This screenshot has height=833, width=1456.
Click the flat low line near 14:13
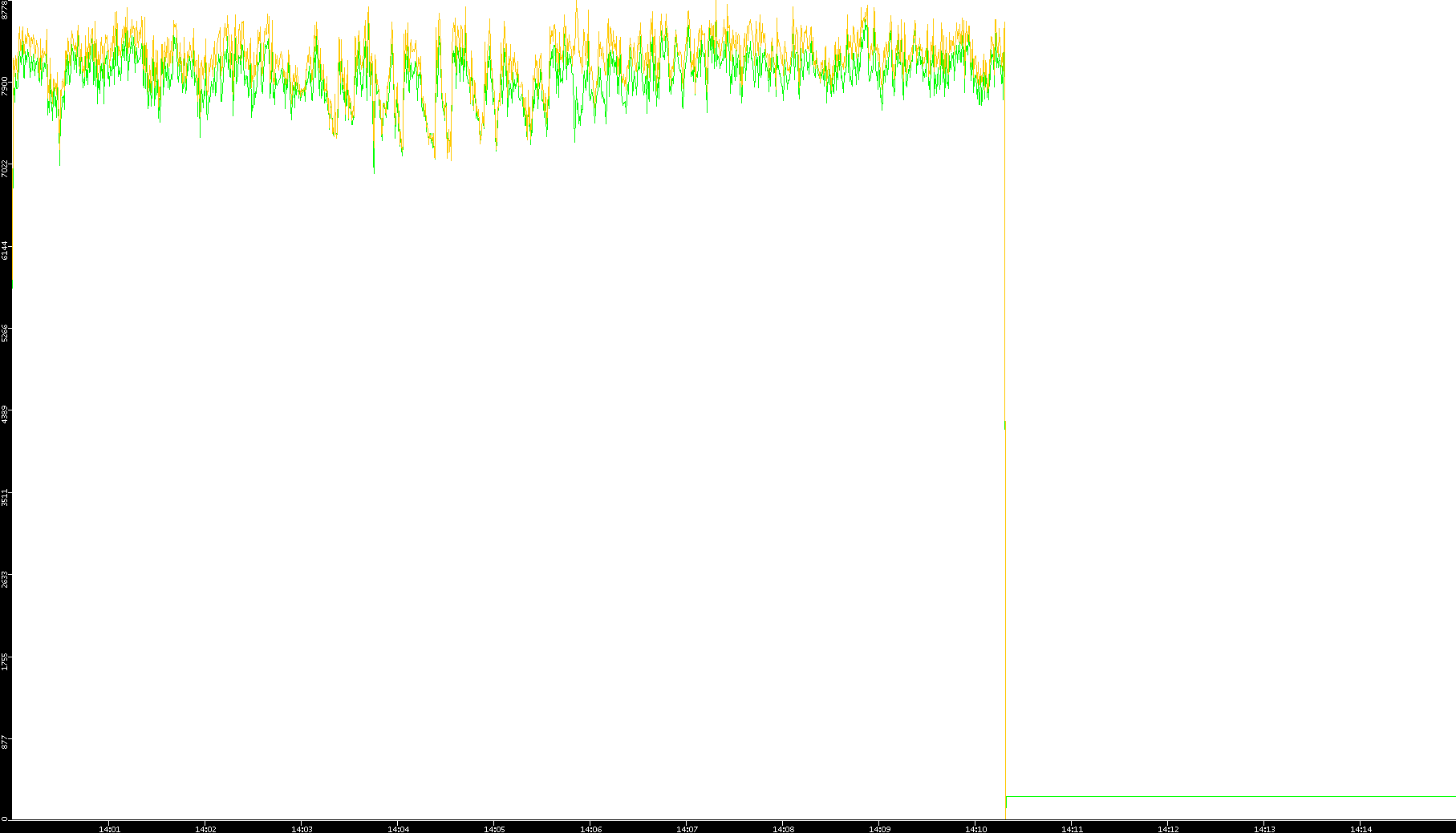(x=1264, y=796)
